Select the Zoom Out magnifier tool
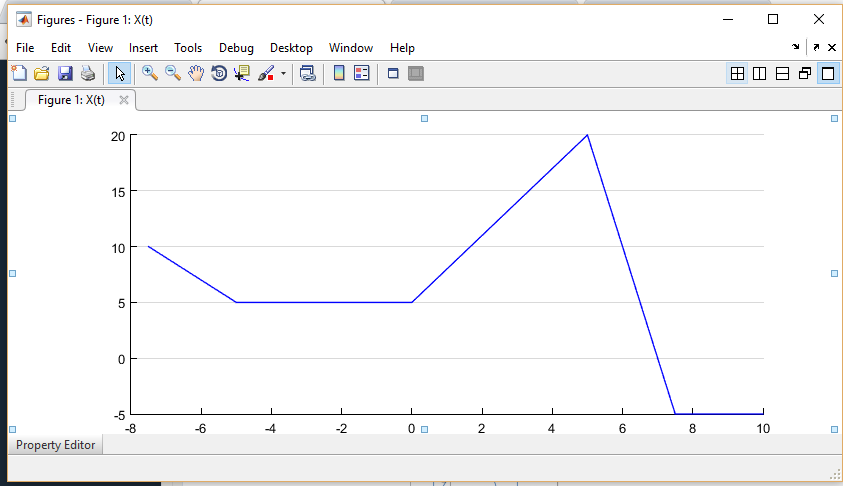843x486 pixels. tap(173, 73)
